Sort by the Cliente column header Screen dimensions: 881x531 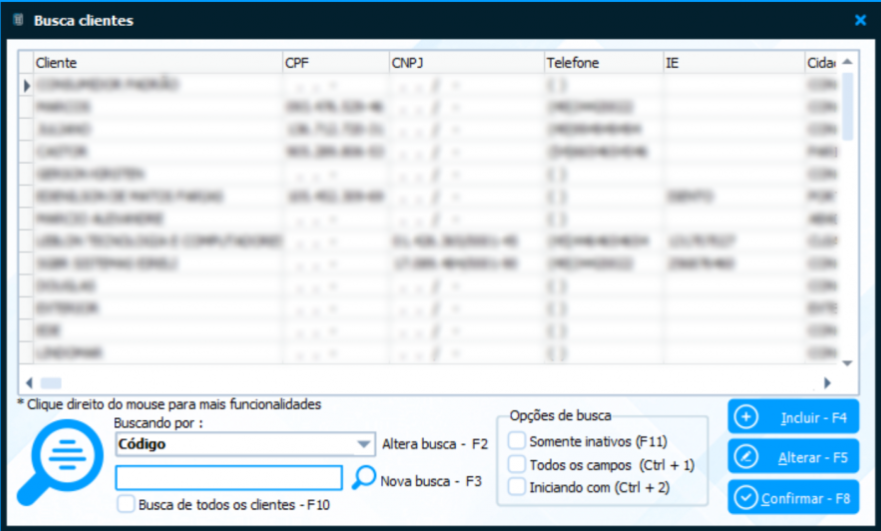(157, 62)
